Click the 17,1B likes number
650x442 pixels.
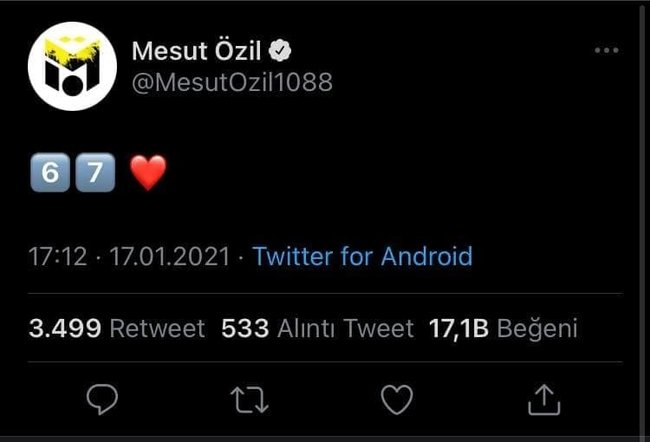click(x=459, y=329)
